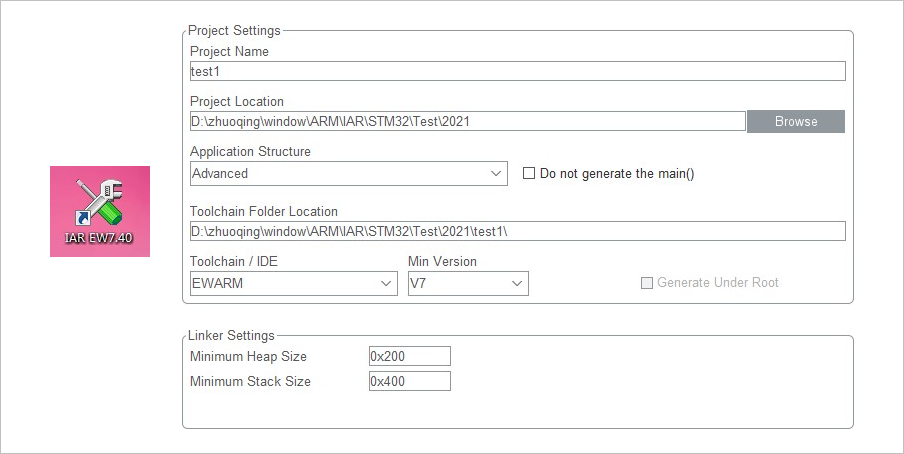Click the IAR EW7.40 label under the icon
Screen dimensions: 904x454
[99, 238]
